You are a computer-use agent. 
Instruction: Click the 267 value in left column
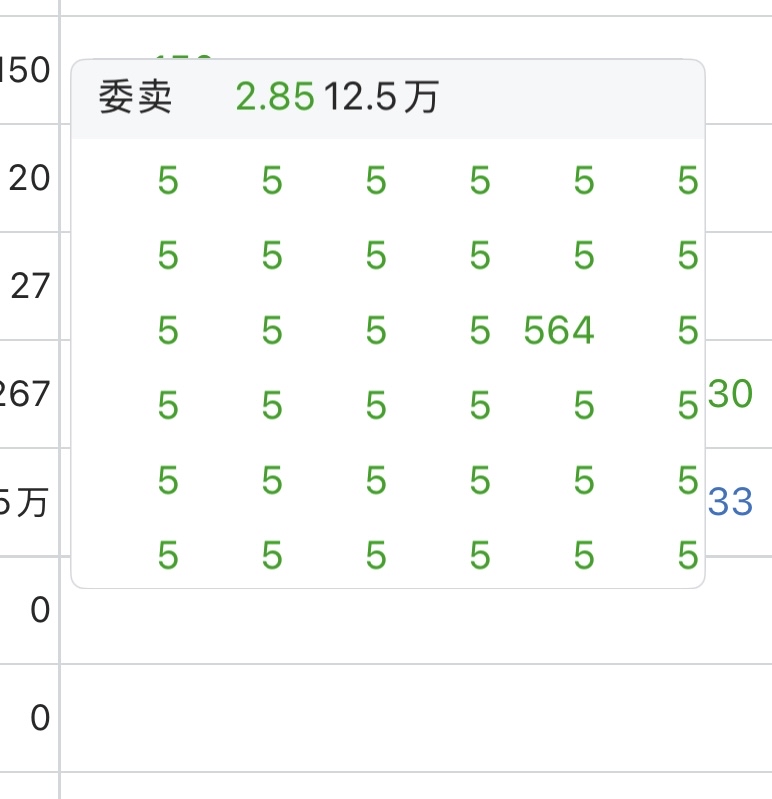click(25, 394)
